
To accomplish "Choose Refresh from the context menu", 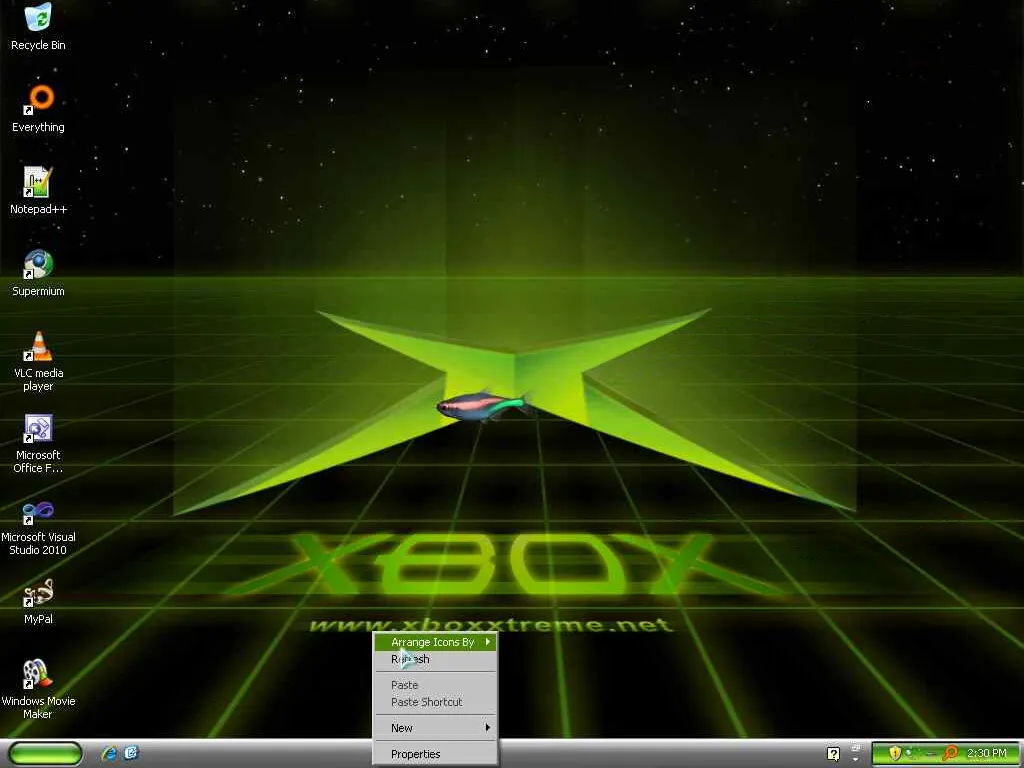I will click(x=436, y=659).
